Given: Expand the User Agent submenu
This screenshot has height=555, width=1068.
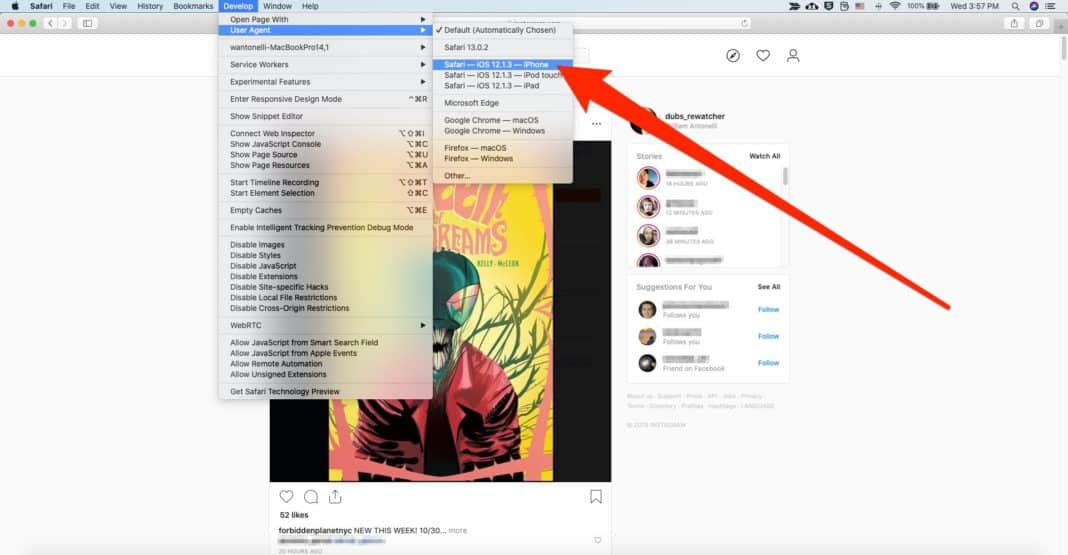Looking at the screenshot, I should (x=326, y=30).
